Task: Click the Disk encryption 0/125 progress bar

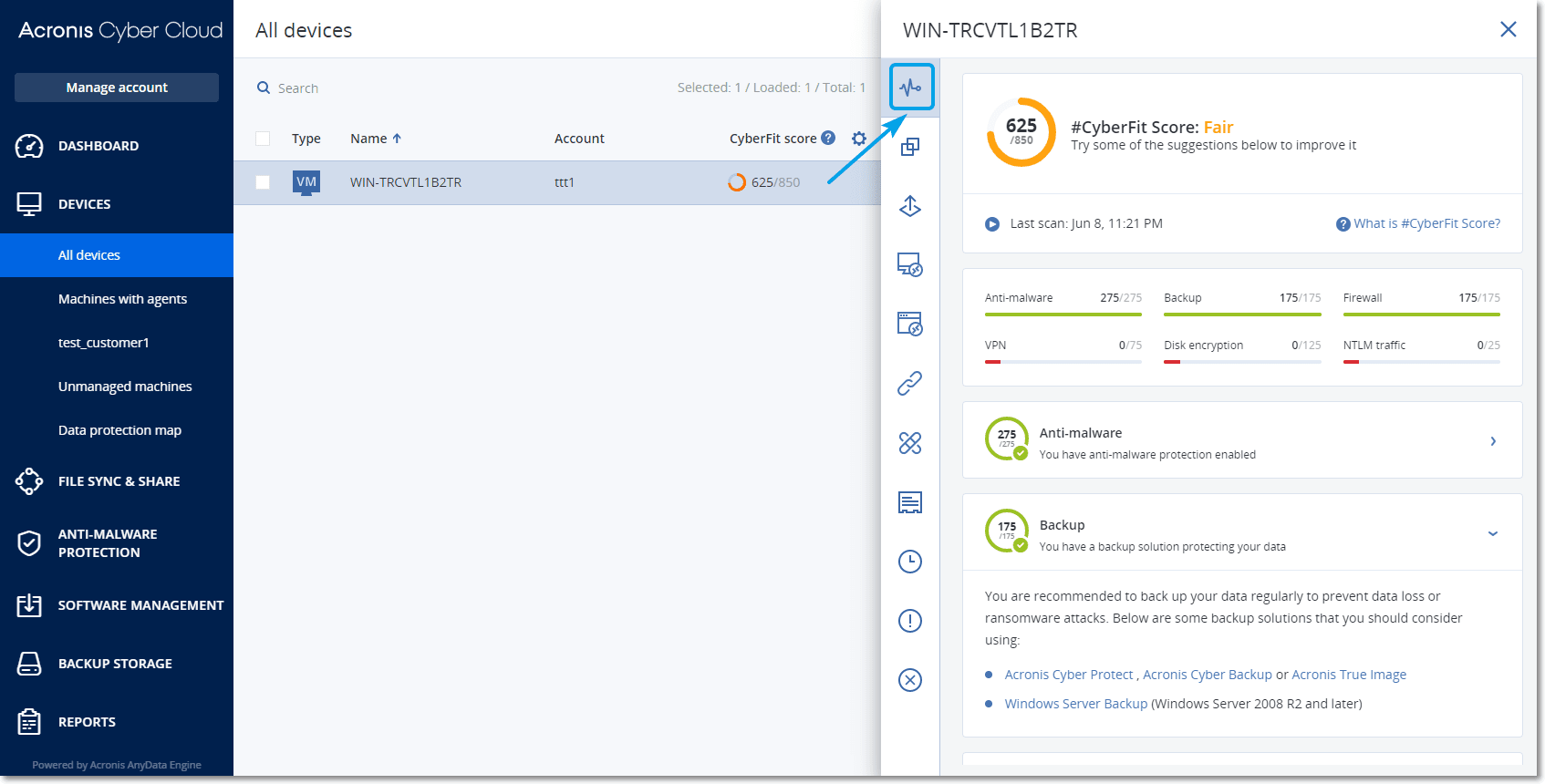Action: (1242, 362)
